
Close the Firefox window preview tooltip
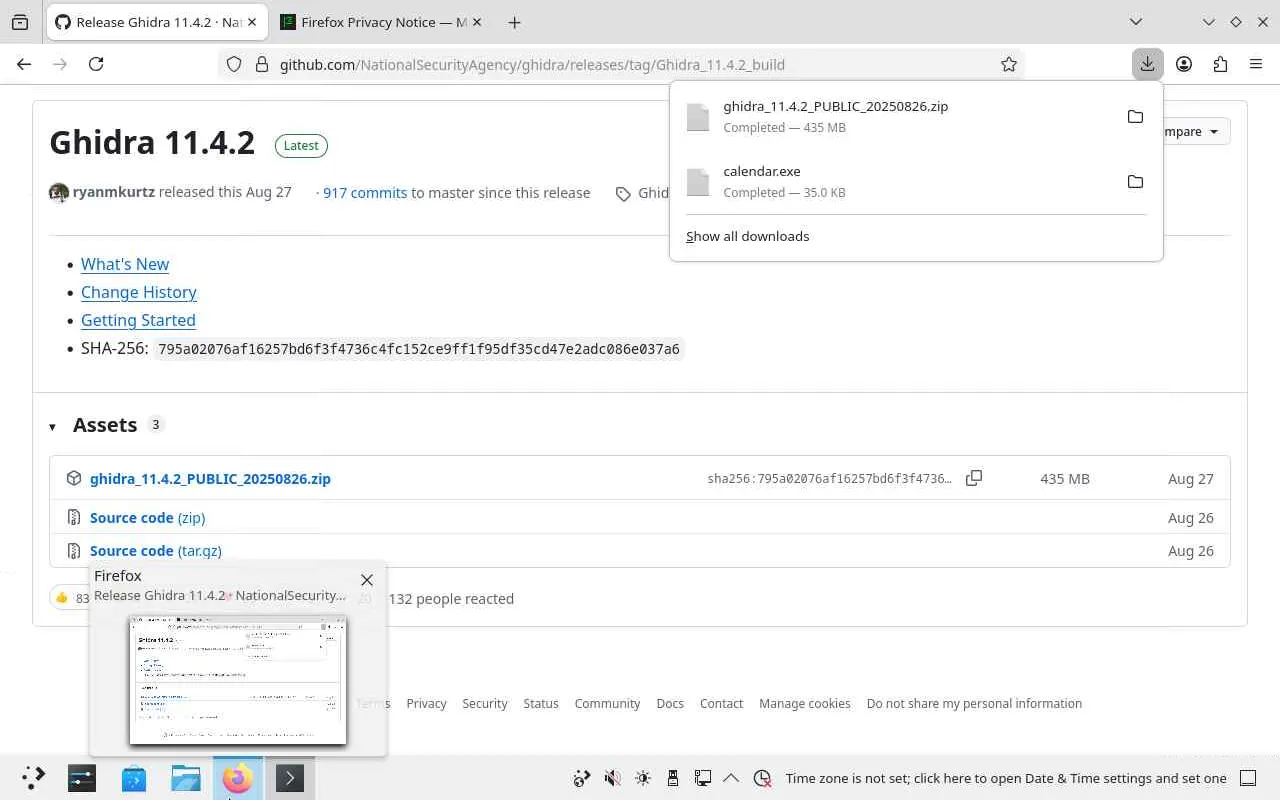coord(367,580)
